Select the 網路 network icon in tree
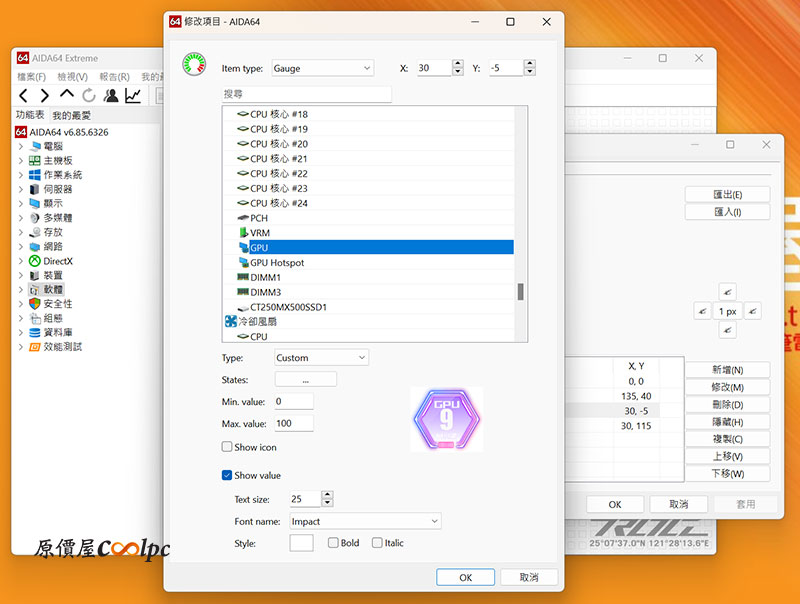Screen dimensions: 800x604 click(x=35, y=246)
